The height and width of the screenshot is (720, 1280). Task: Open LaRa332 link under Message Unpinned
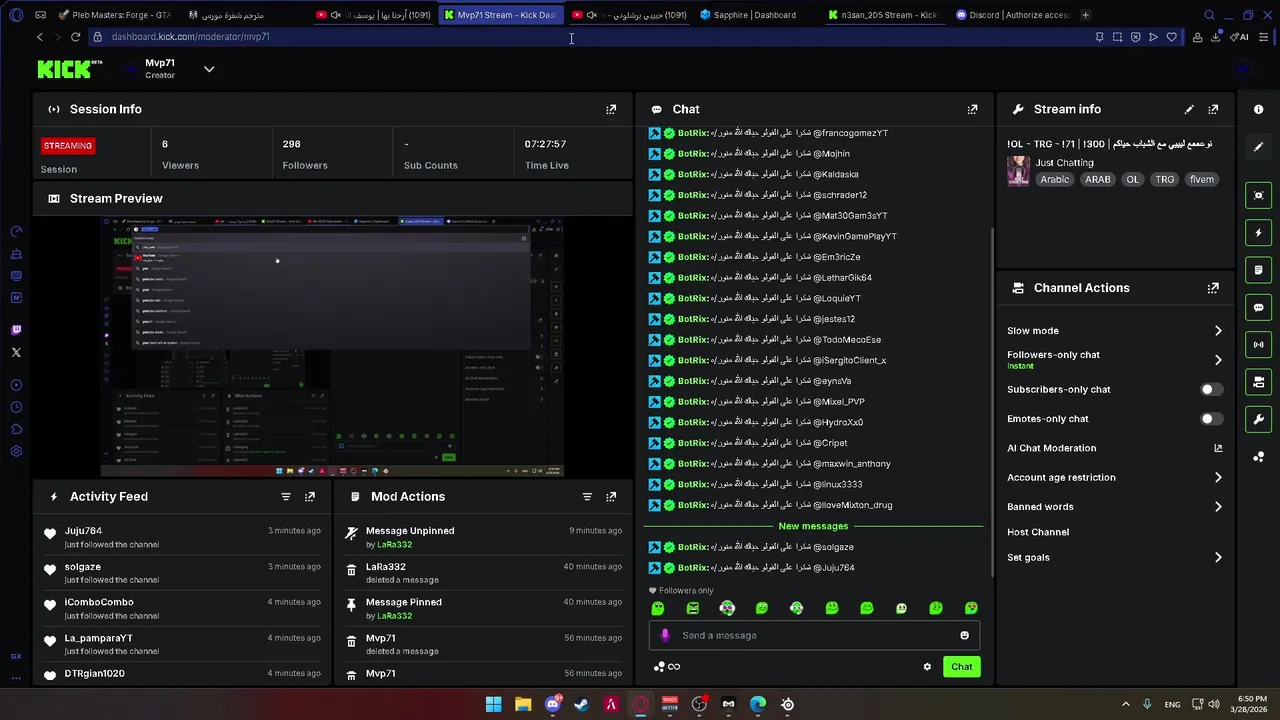(x=394, y=545)
